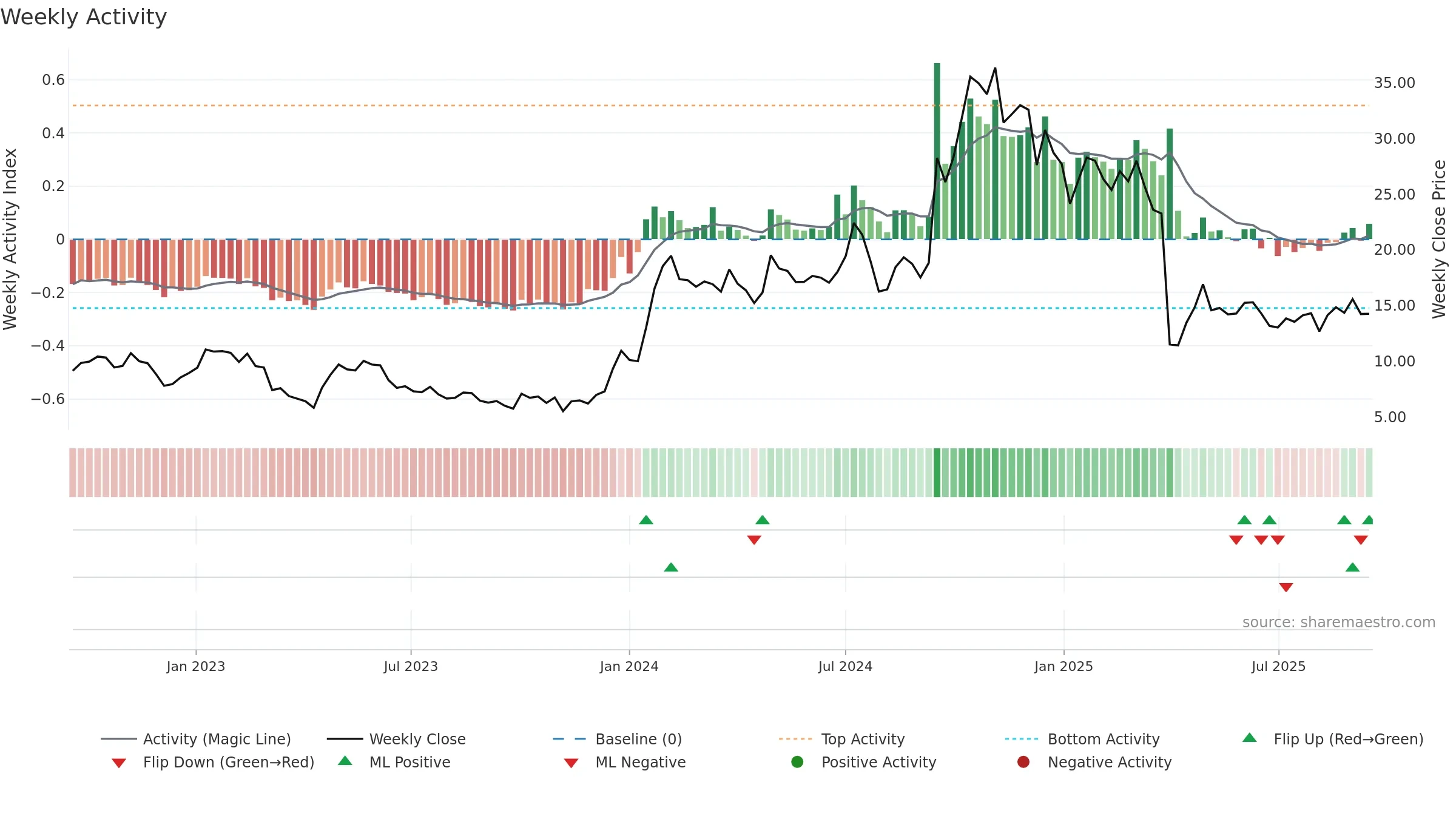The width and height of the screenshot is (1456, 819).
Task: Click the −0.2 left-axis tick label
Action: (x=48, y=292)
